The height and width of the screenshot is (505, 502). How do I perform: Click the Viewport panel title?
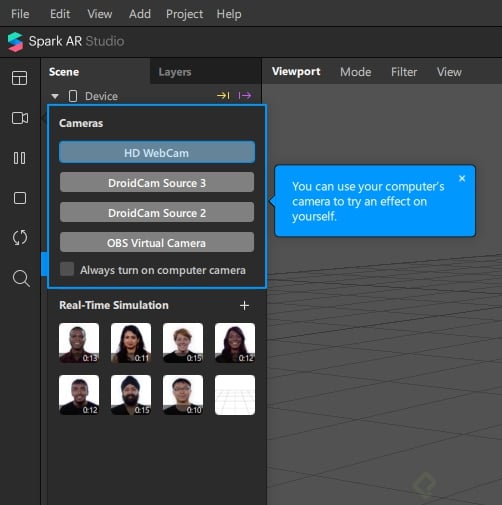point(296,71)
